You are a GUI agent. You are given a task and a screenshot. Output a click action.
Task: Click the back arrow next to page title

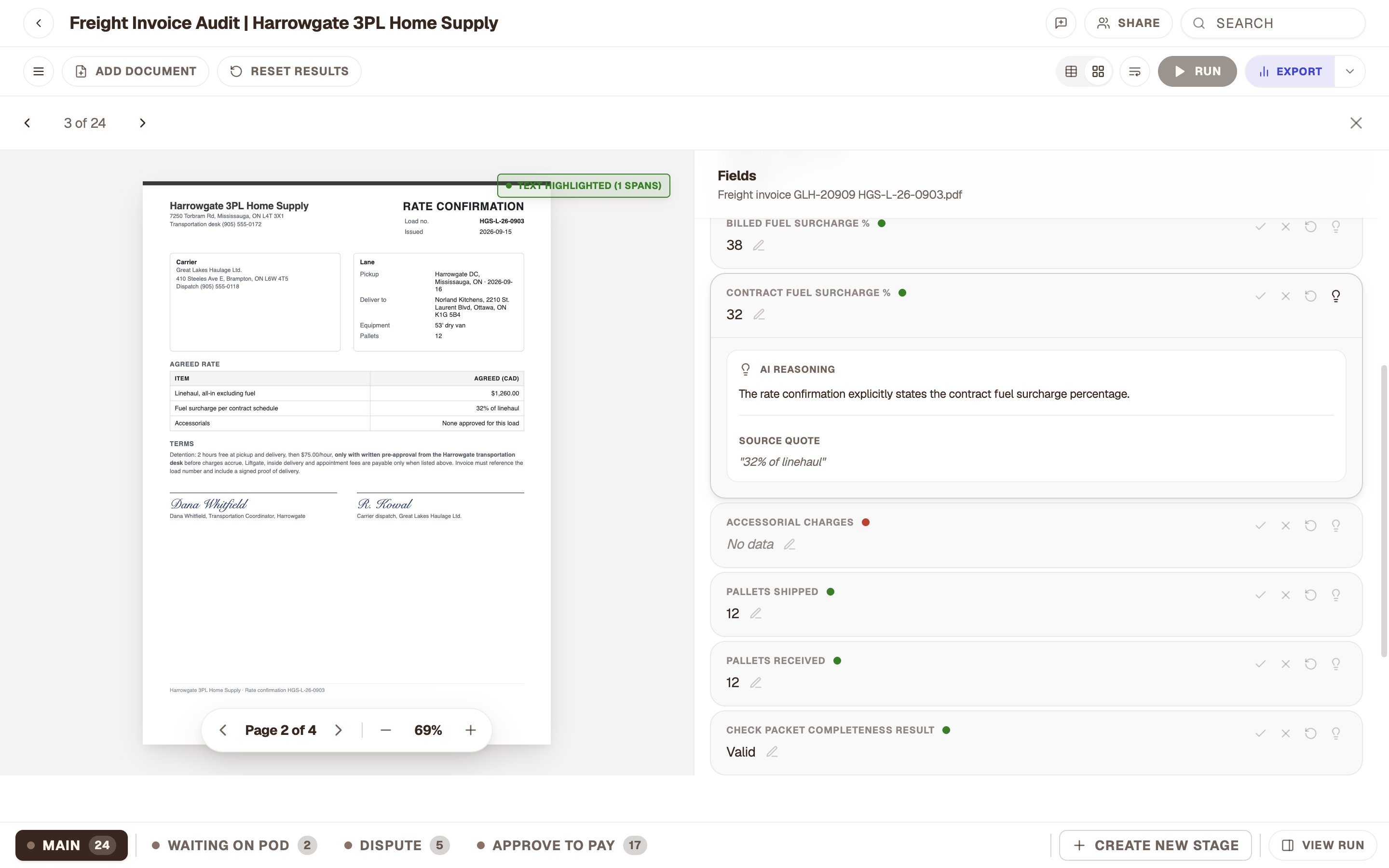tap(39, 23)
